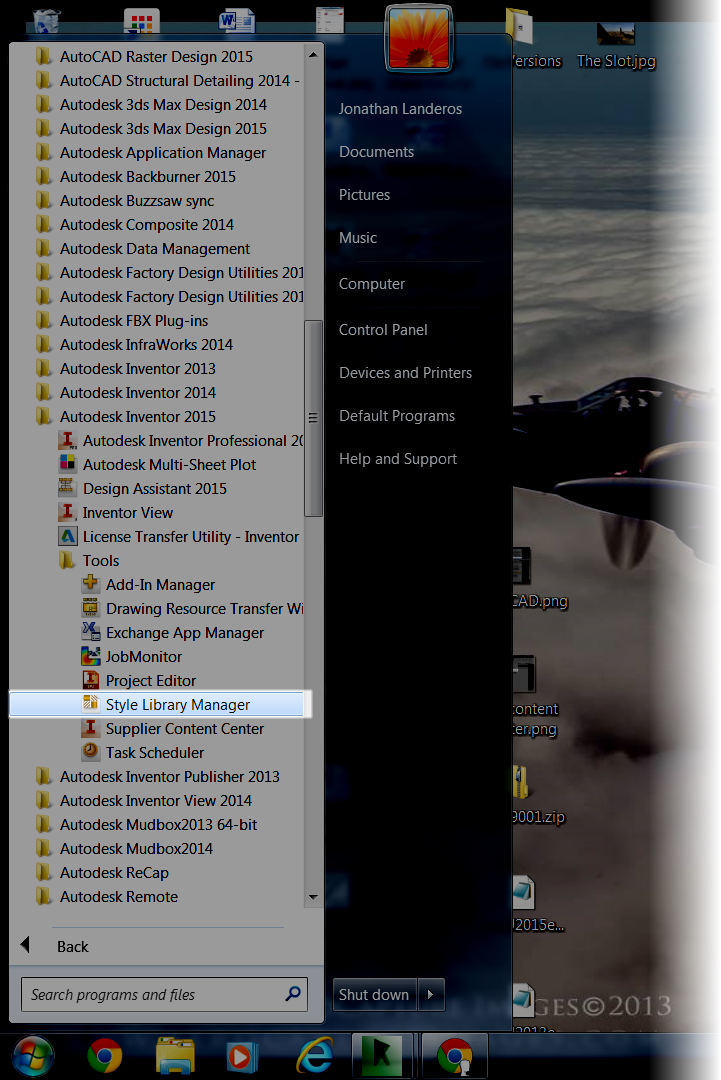Screen dimensions: 721x1080
Task: Open Control Panel
Action: click(x=383, y=330)
